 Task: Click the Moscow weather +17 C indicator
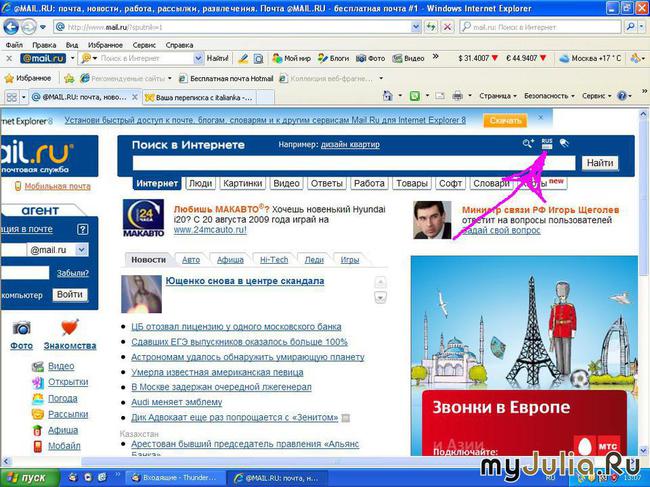click(x=590, y=58)
